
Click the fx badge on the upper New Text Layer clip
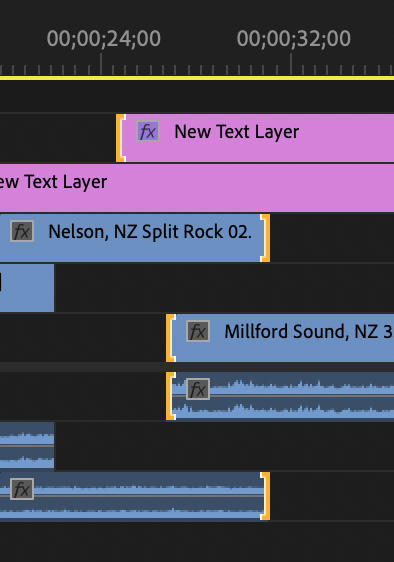148,131
